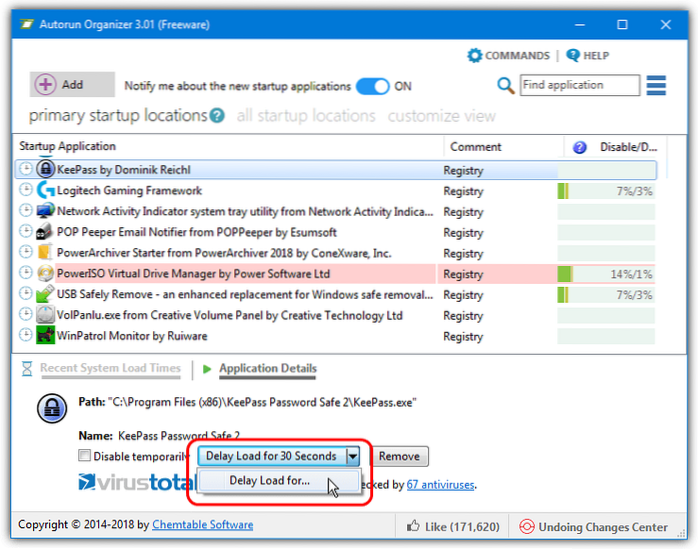Switch to Recent System Load Times tab
This screenshot has width=698, height=549.
click(x=110, y=368)
